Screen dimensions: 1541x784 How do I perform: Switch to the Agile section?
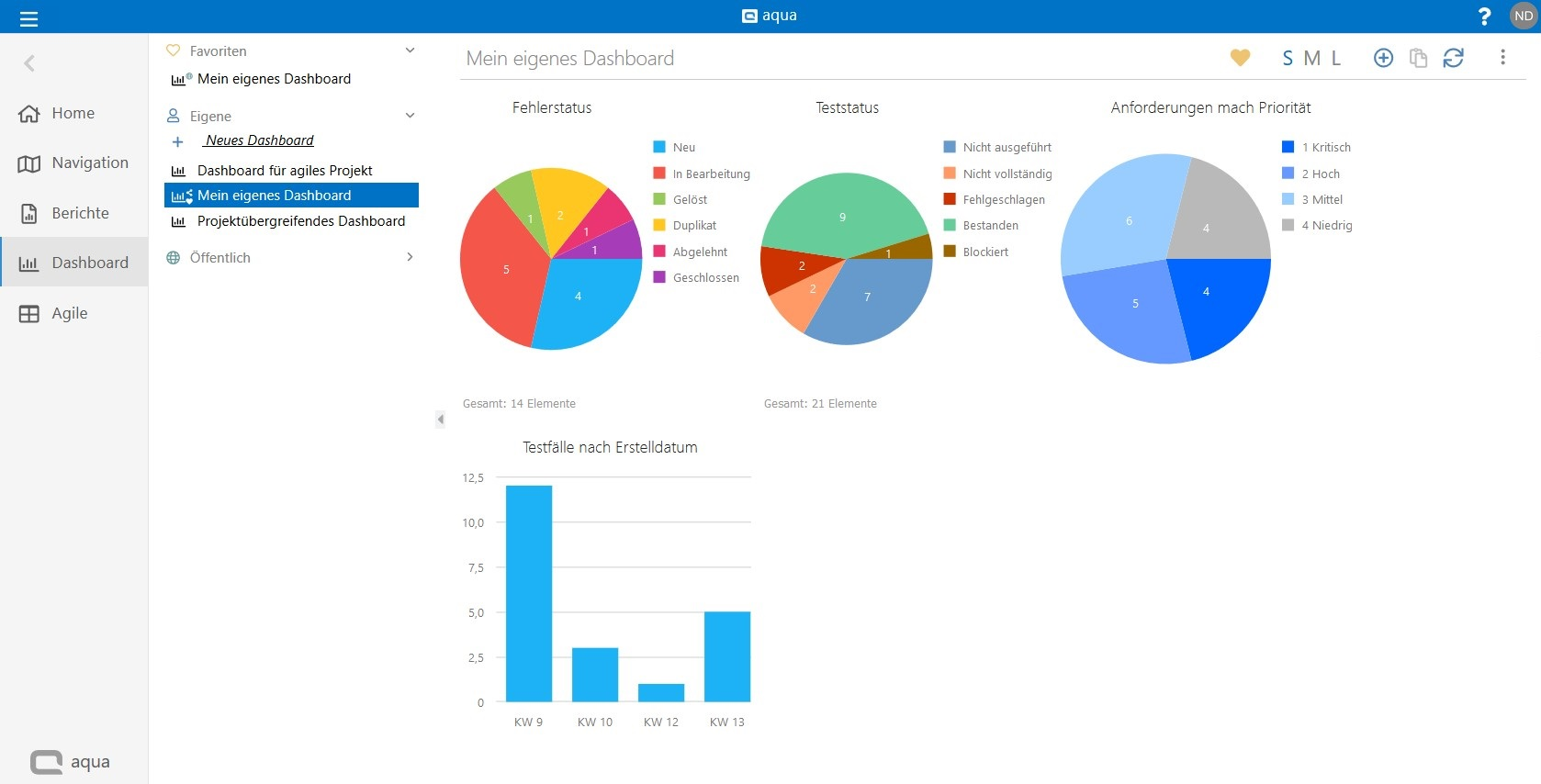[x=69, y=313]
